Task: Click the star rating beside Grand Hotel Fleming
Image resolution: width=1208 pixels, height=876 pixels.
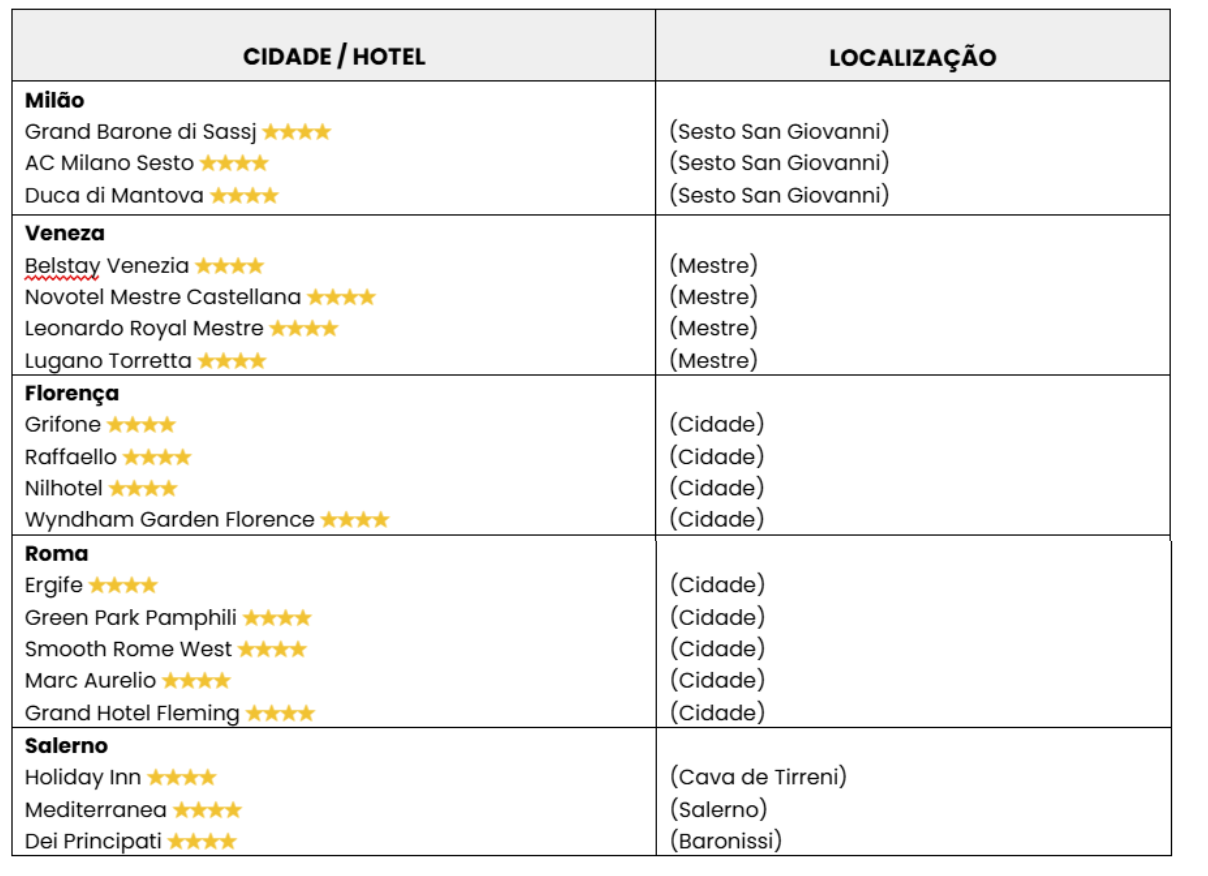Action: 280,713
